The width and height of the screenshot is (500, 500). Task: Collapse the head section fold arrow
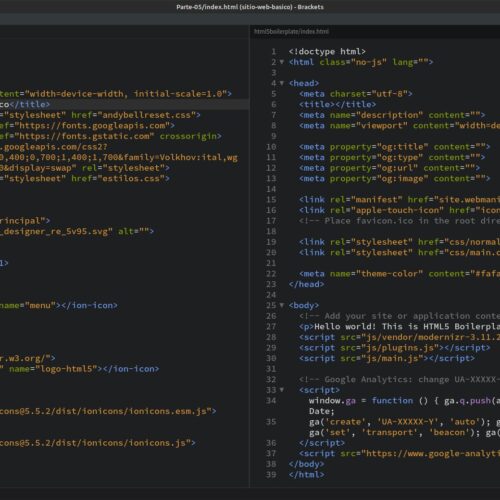[282, 83]
